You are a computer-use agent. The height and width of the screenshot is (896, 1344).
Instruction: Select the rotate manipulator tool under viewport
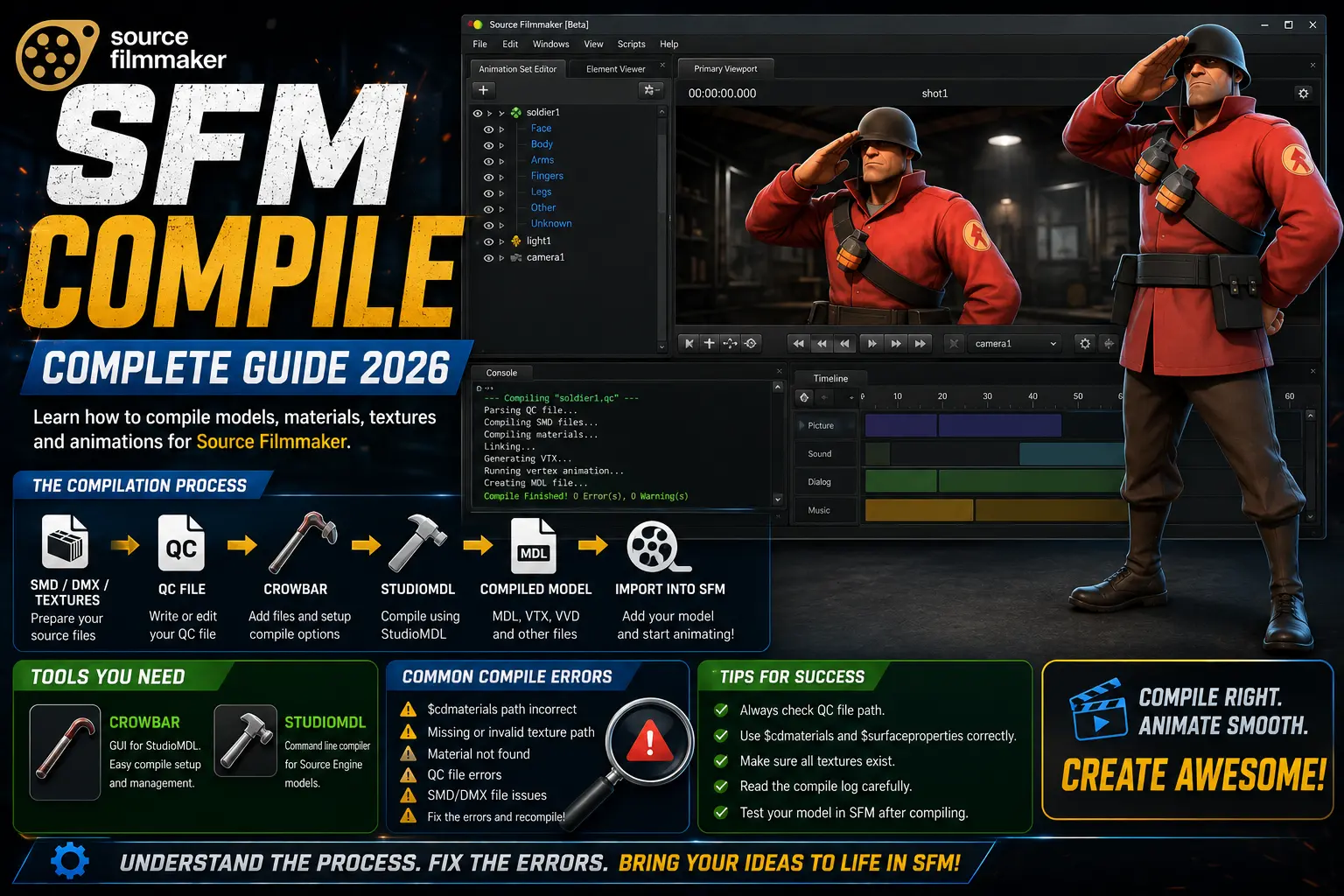coord(751,344)
